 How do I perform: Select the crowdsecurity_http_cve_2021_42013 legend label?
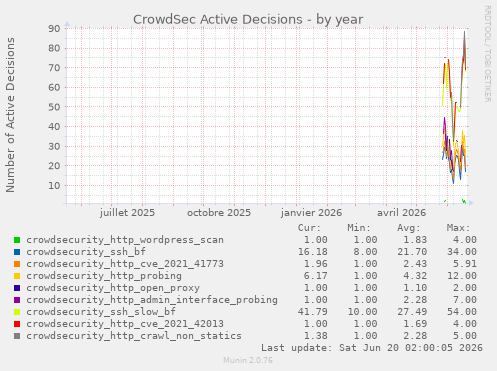(125, 324)
